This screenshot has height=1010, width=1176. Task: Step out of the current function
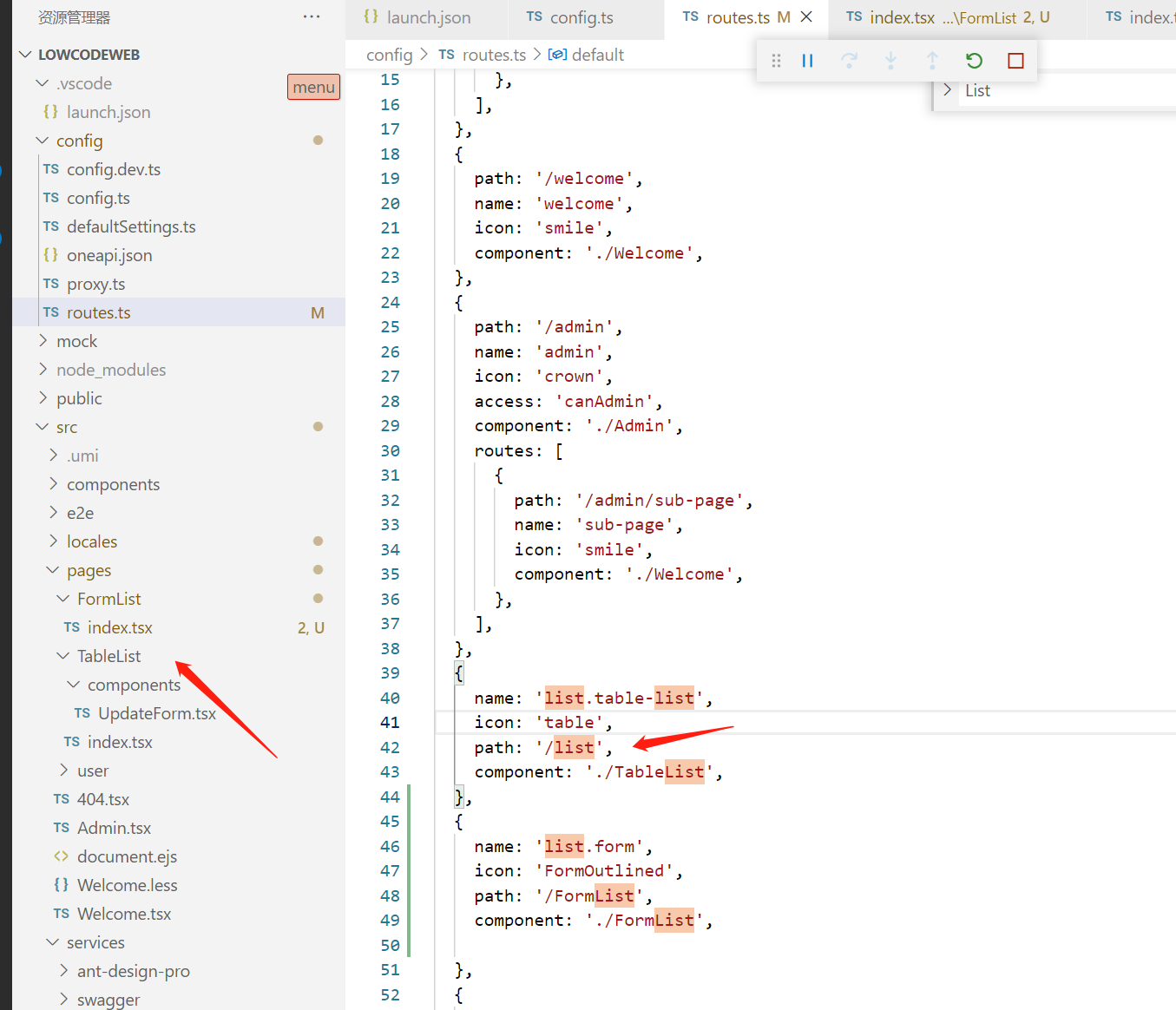(932, 61)
